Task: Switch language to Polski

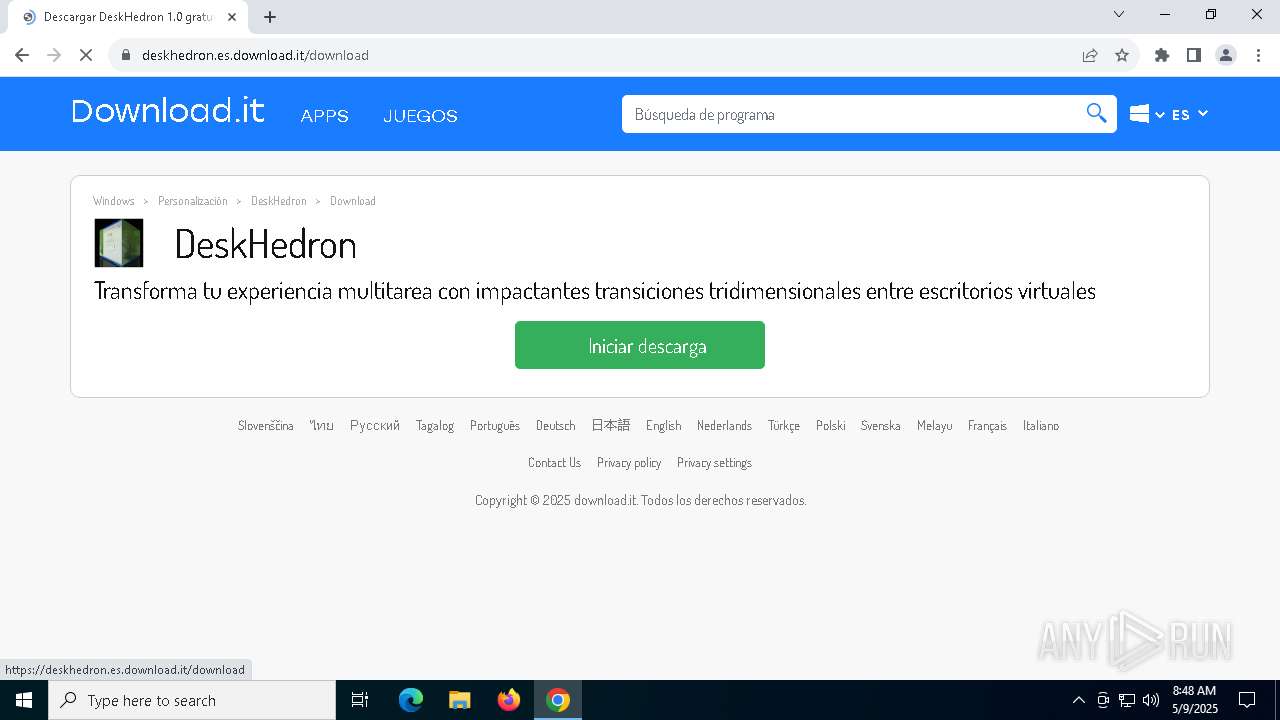Action: [831, 425]
